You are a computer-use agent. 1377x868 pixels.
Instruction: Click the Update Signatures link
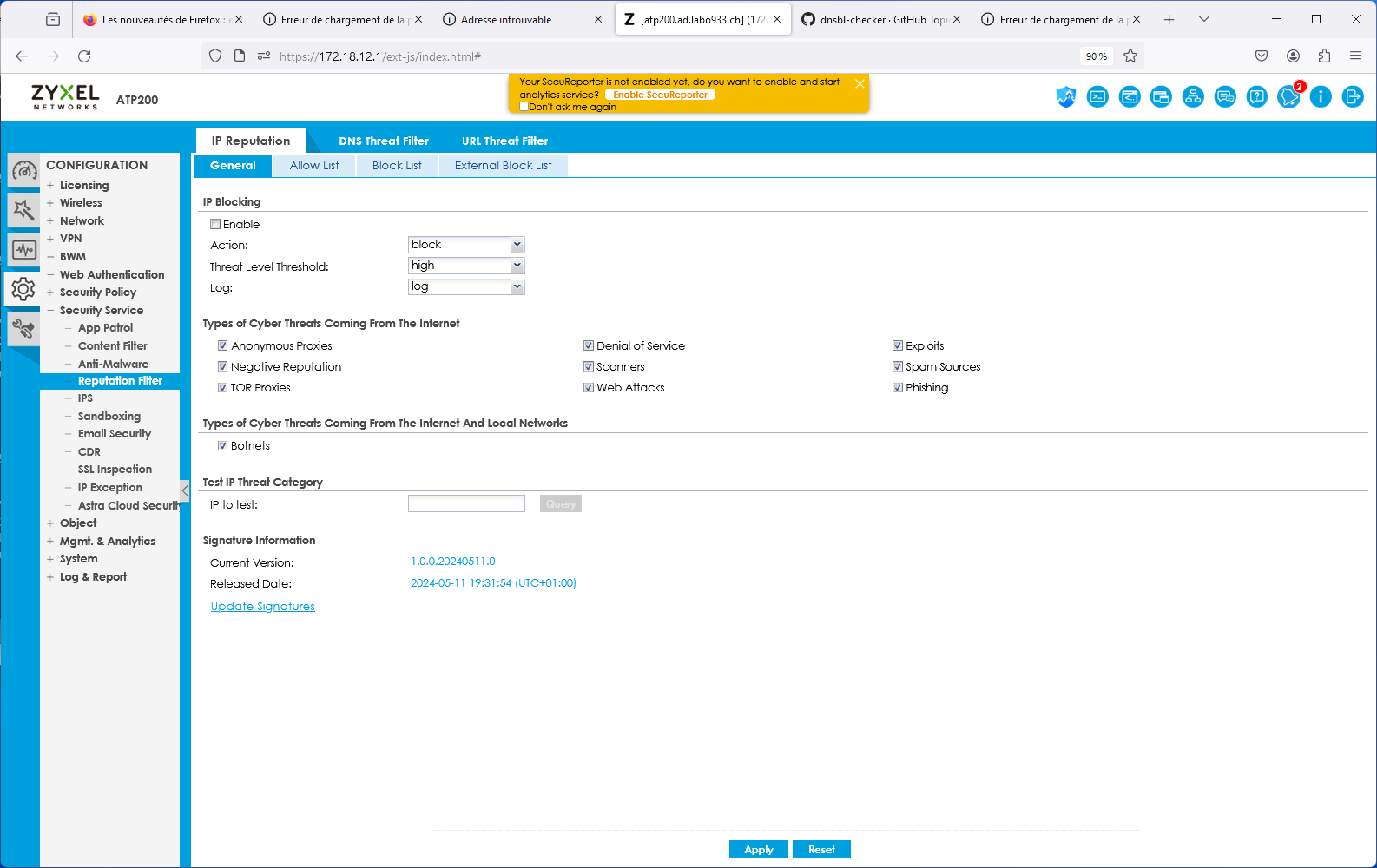coord(262,606)
